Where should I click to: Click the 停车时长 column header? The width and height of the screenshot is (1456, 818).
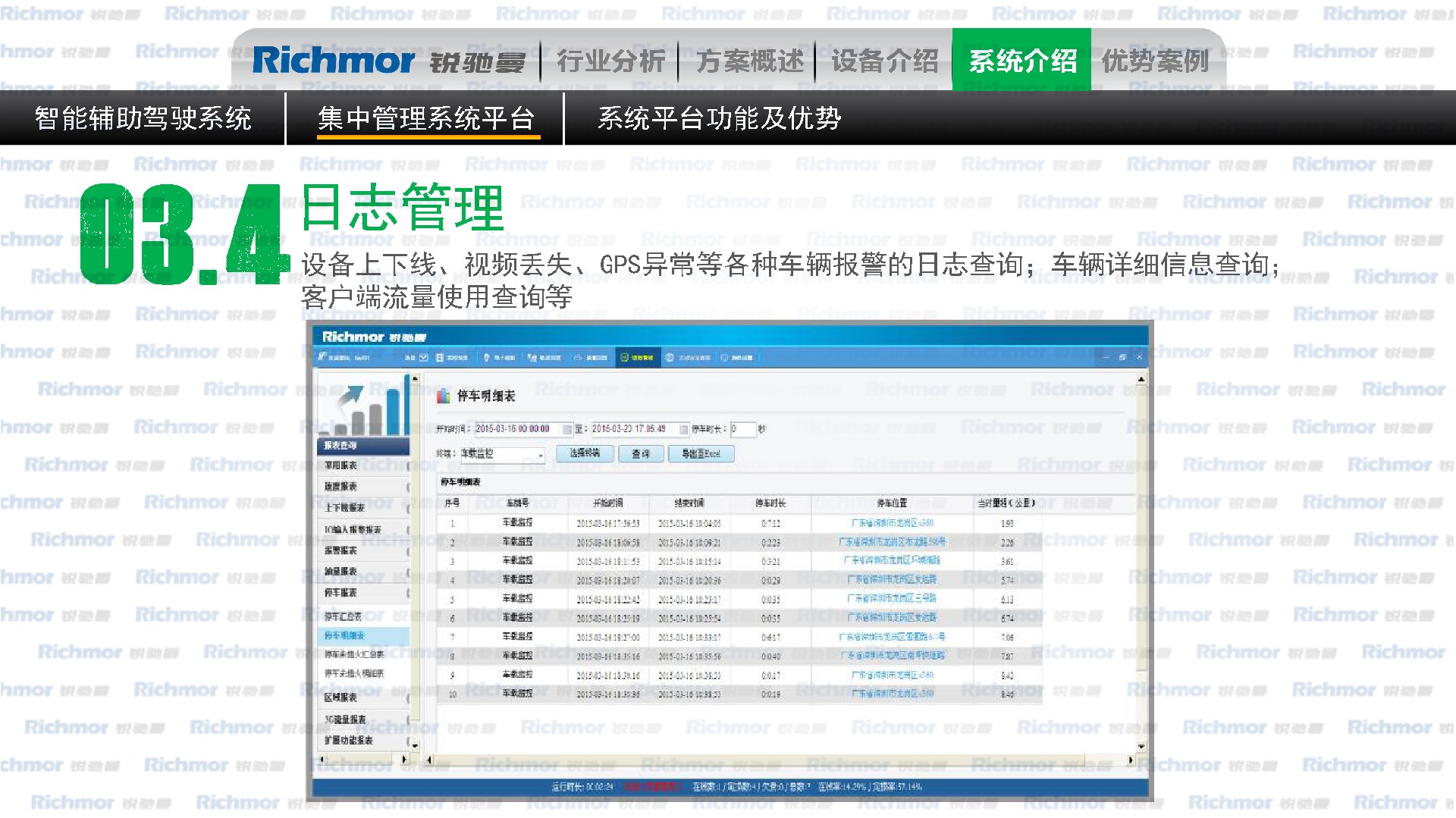770,503
